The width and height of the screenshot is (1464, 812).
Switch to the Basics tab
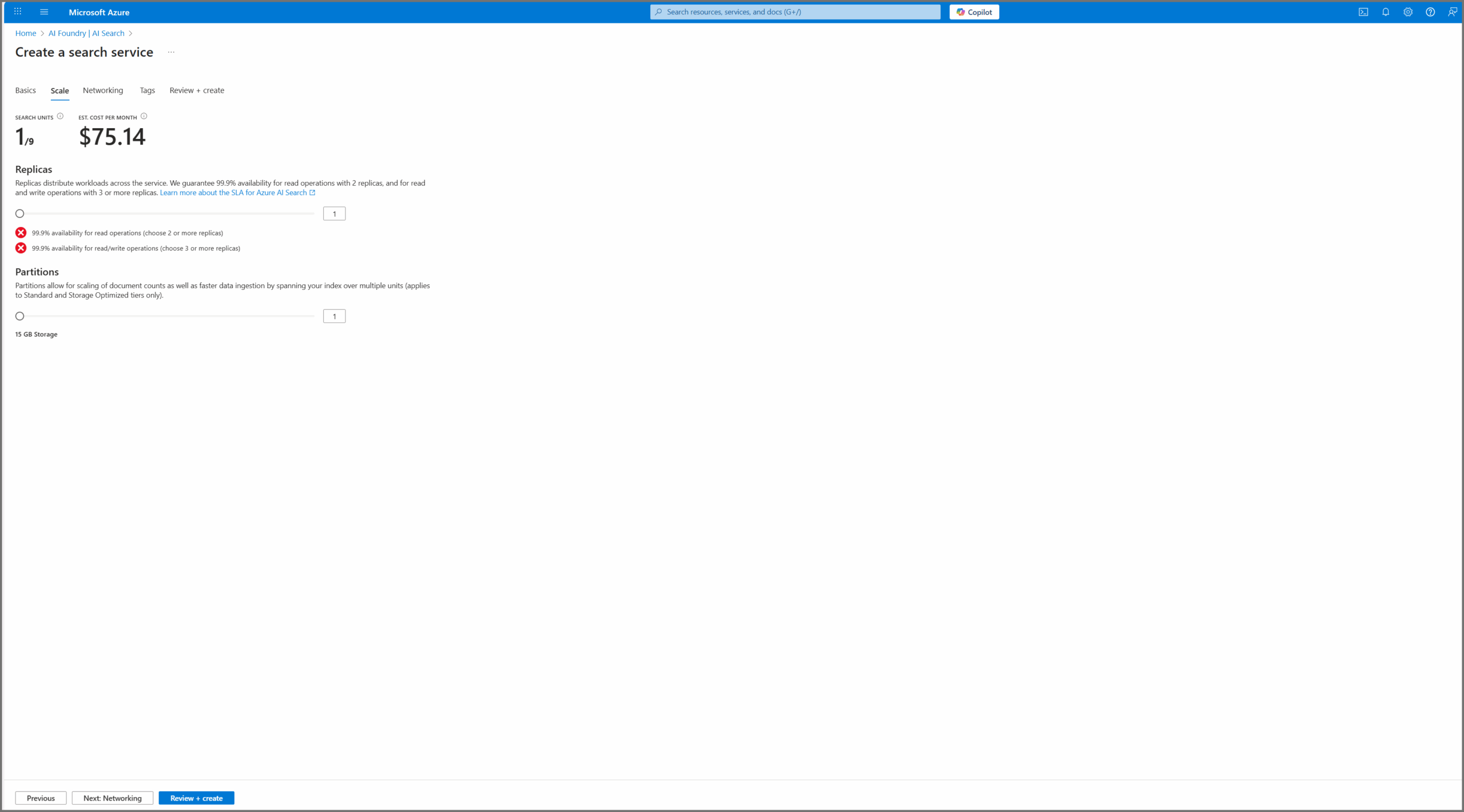25,90
